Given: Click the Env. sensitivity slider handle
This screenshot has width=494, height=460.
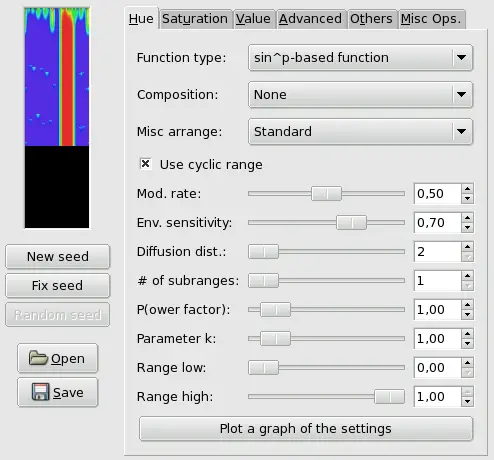Looking at the screenshot, I should pos(351,222).
